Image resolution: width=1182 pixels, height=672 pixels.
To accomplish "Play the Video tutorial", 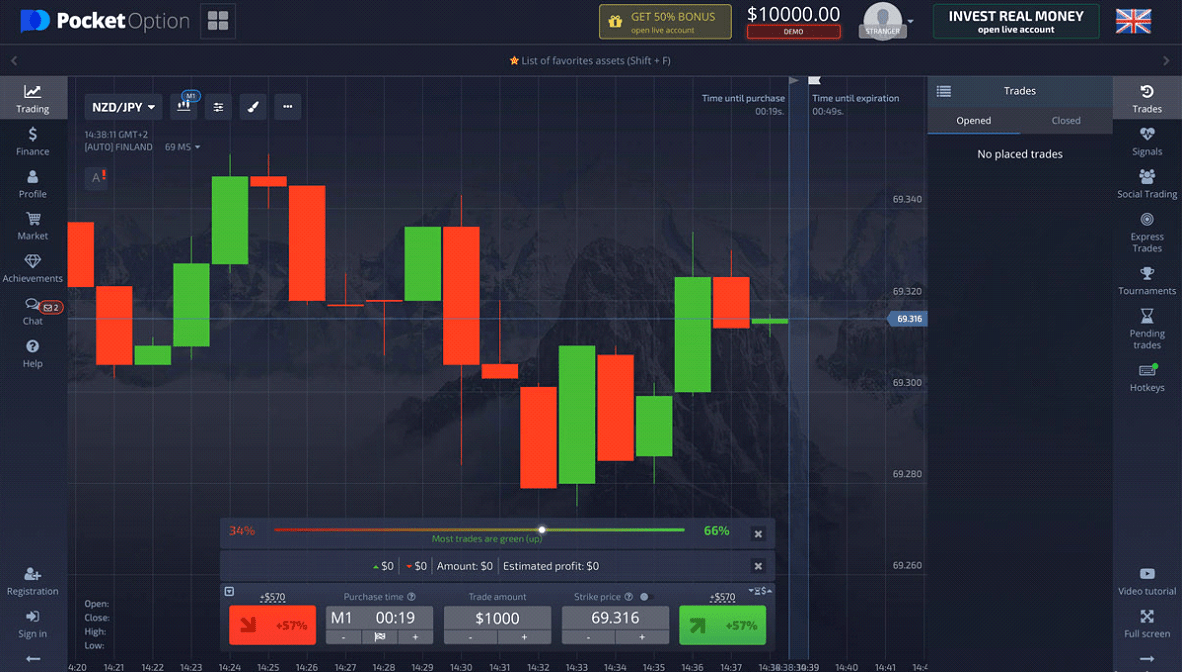I will (x=1147, y=581).
